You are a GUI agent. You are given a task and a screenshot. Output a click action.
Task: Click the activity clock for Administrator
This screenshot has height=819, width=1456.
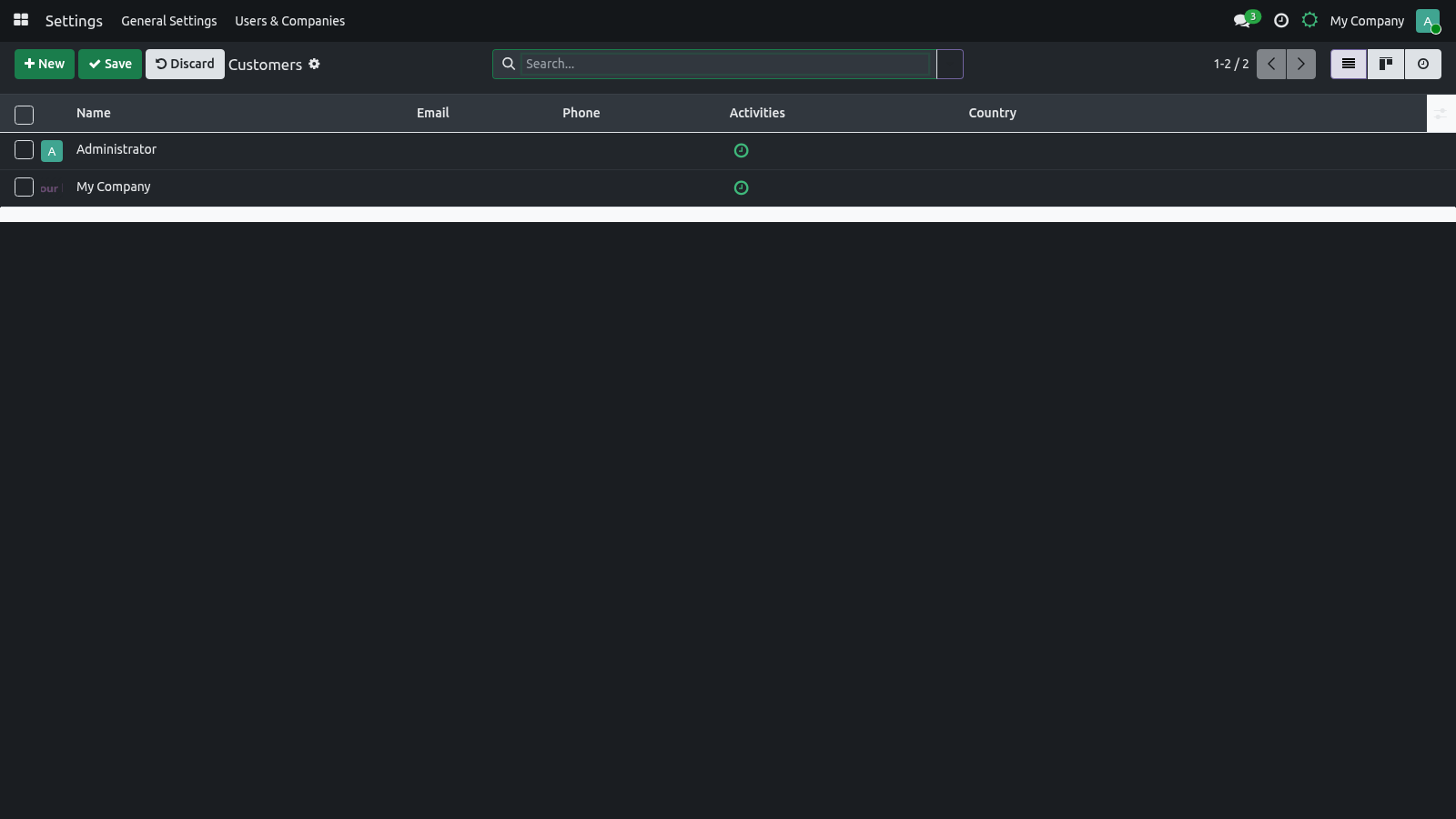point(741,151)
